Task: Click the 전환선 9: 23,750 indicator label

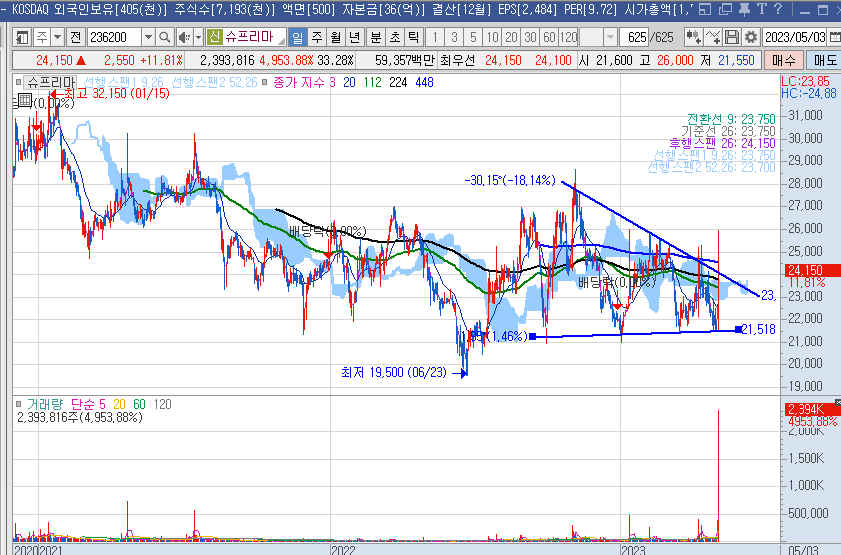Action: coord(731,119)
